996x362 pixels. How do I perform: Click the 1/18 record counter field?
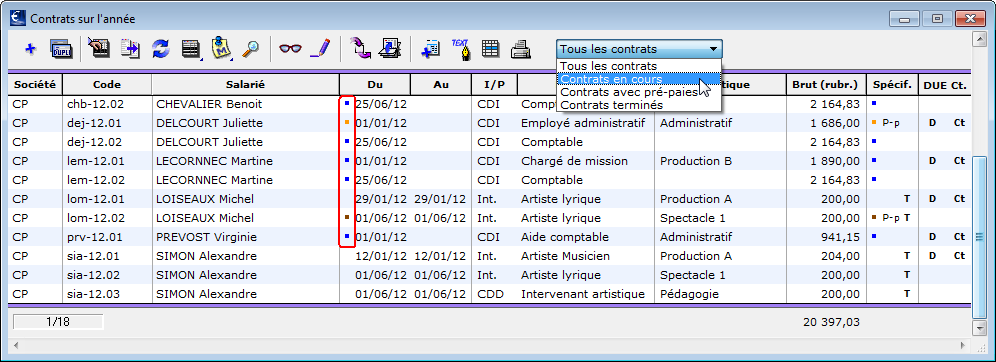pos(58,321)
